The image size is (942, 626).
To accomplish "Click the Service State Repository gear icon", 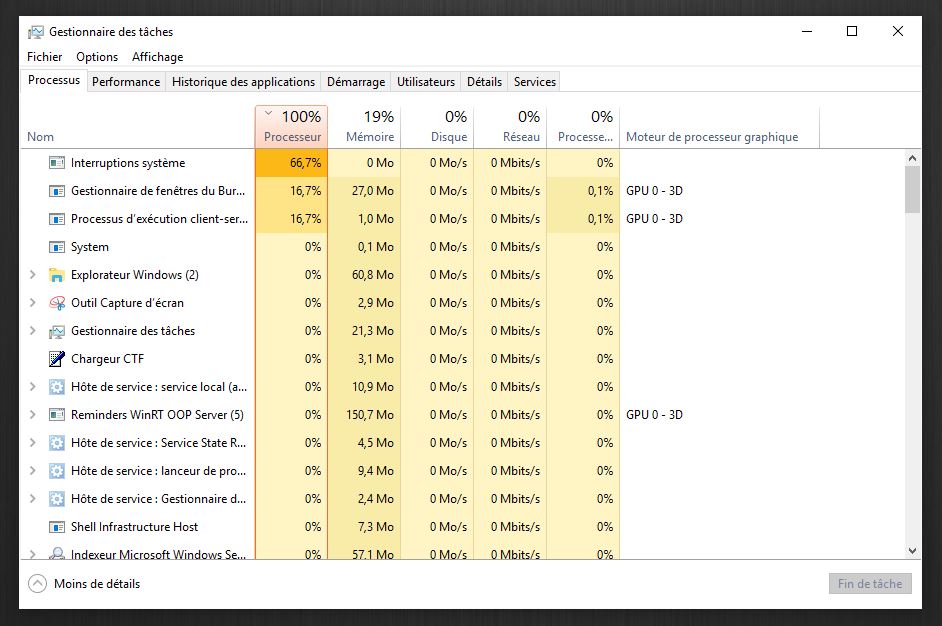I will 56,443.
